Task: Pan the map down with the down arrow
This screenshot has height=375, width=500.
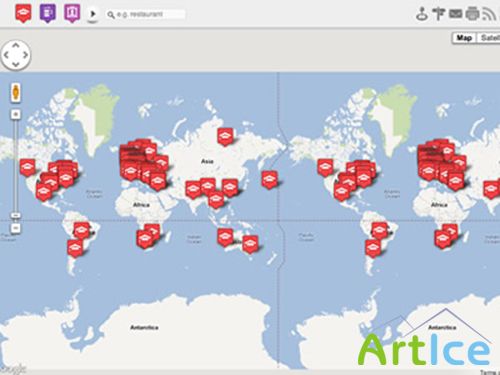Action: (x=16, y=64)
